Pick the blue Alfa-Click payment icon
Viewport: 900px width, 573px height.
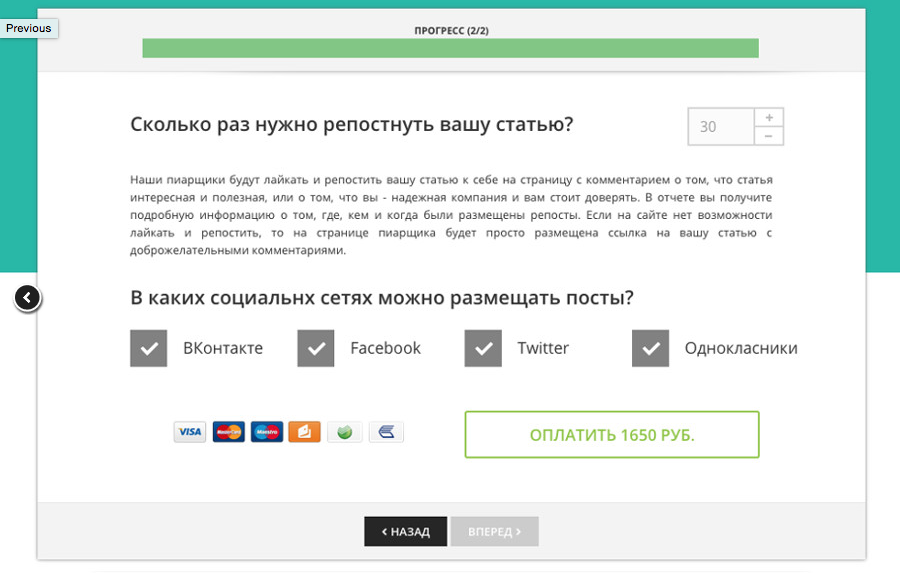pos(386,432)
